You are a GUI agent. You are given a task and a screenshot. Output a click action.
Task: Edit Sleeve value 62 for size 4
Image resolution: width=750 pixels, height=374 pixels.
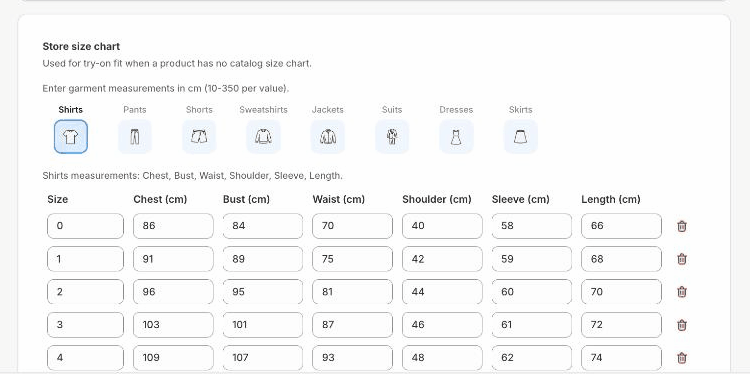click(531, 358)
